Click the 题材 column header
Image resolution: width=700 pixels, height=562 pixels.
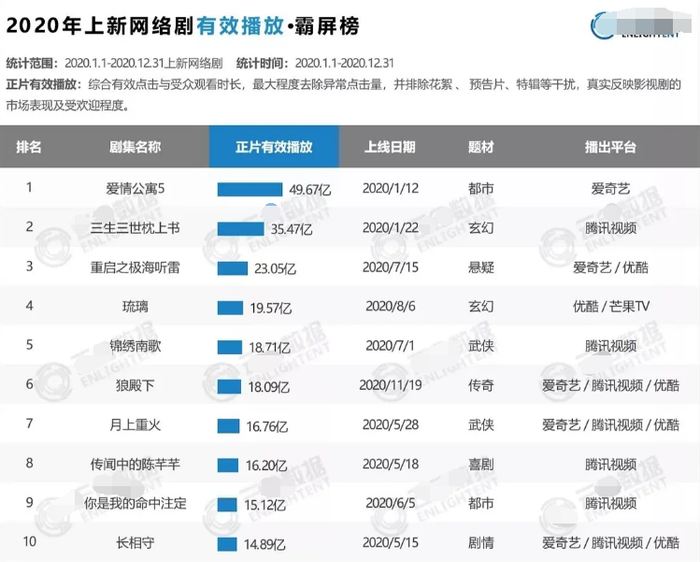tap(481, 146)
